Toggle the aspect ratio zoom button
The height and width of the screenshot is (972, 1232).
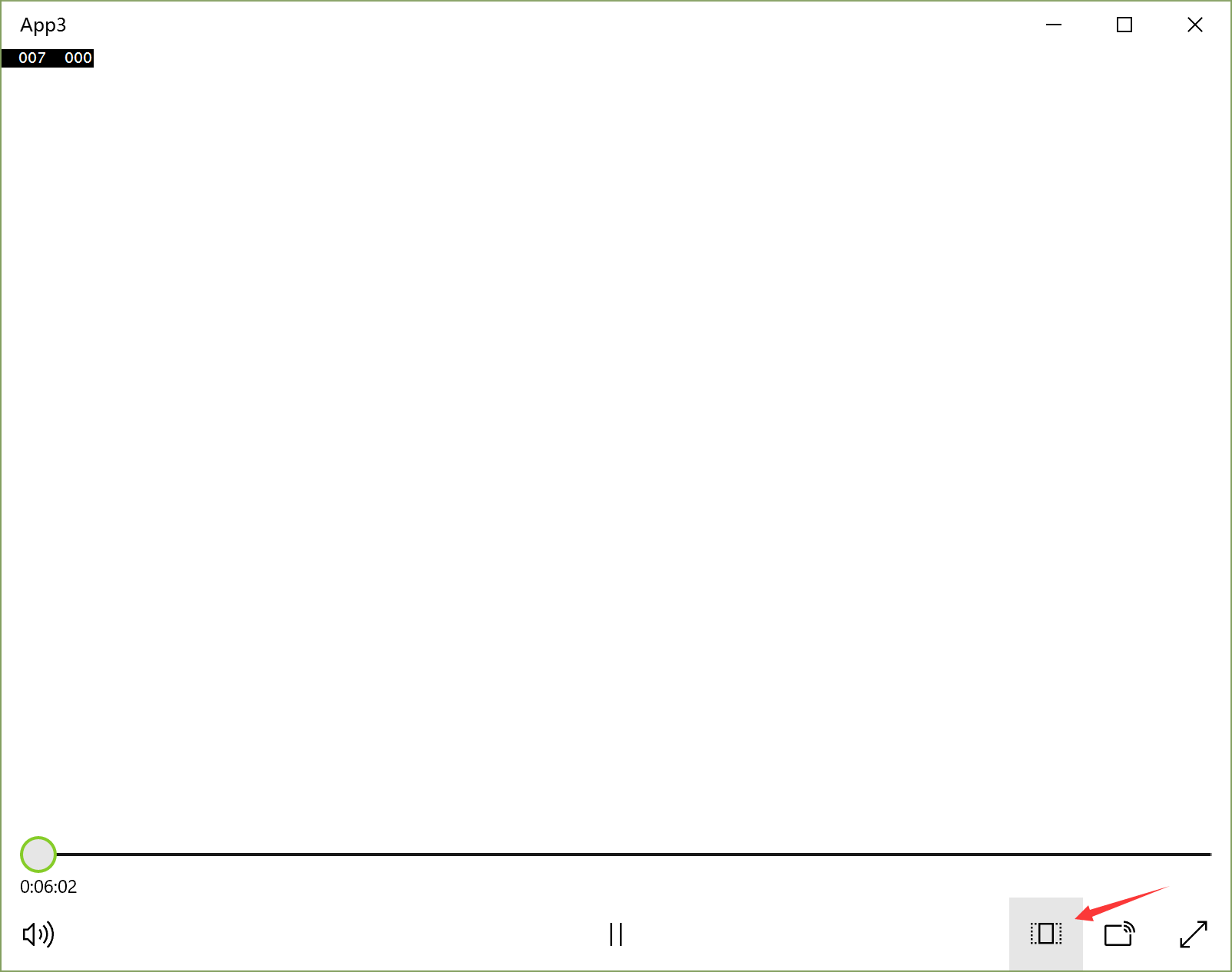tap(1046, 934)
